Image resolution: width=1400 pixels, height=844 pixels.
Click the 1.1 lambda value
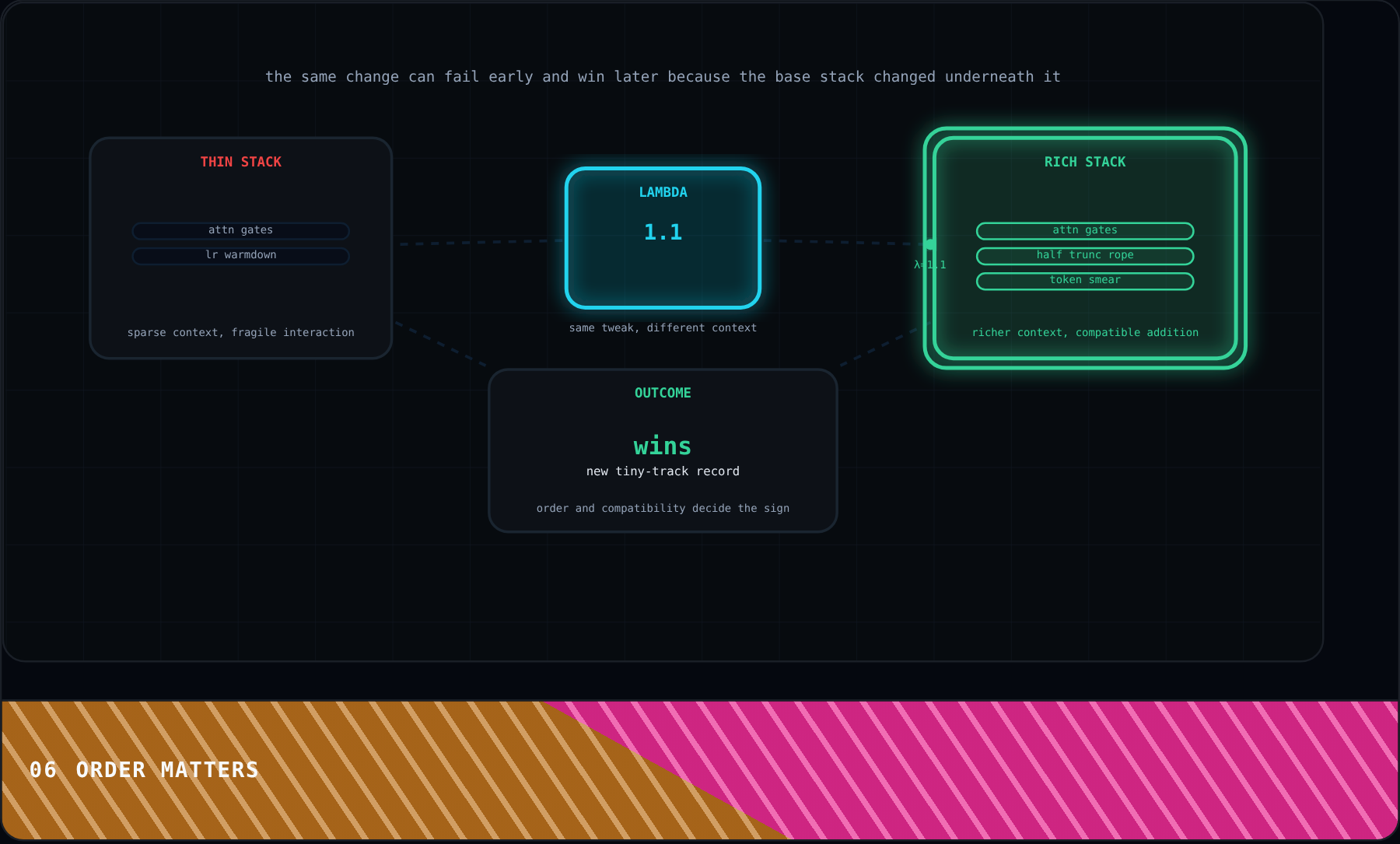[663, 232]
